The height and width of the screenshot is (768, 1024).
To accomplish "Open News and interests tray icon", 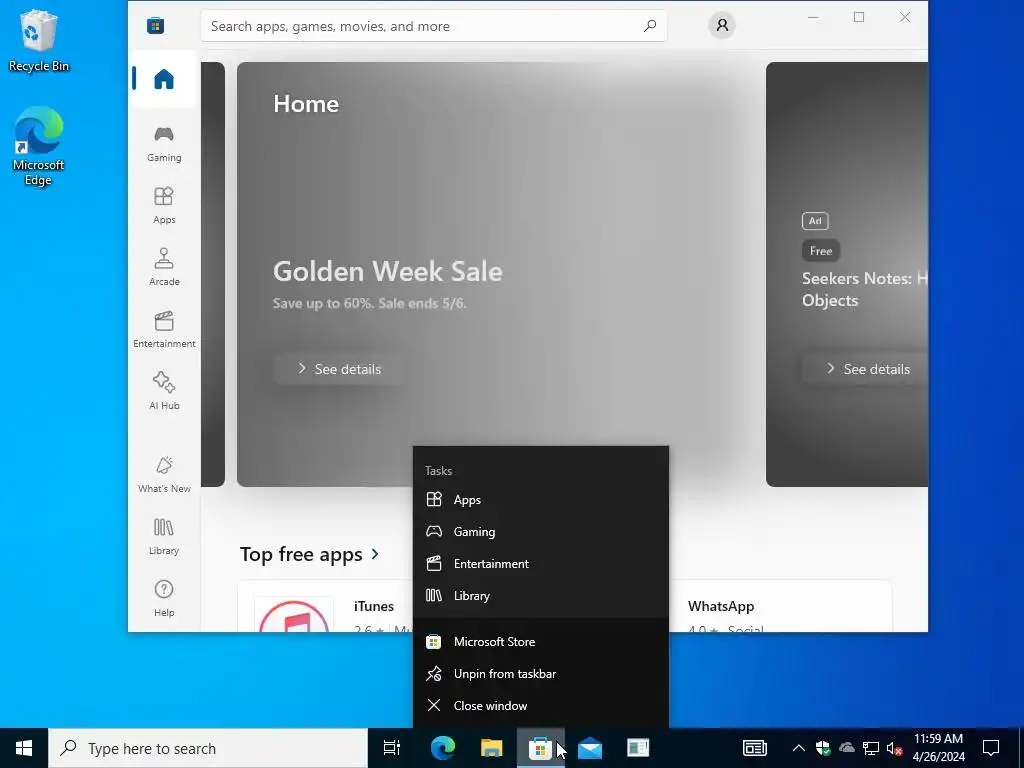I will [x=754, y=748].
